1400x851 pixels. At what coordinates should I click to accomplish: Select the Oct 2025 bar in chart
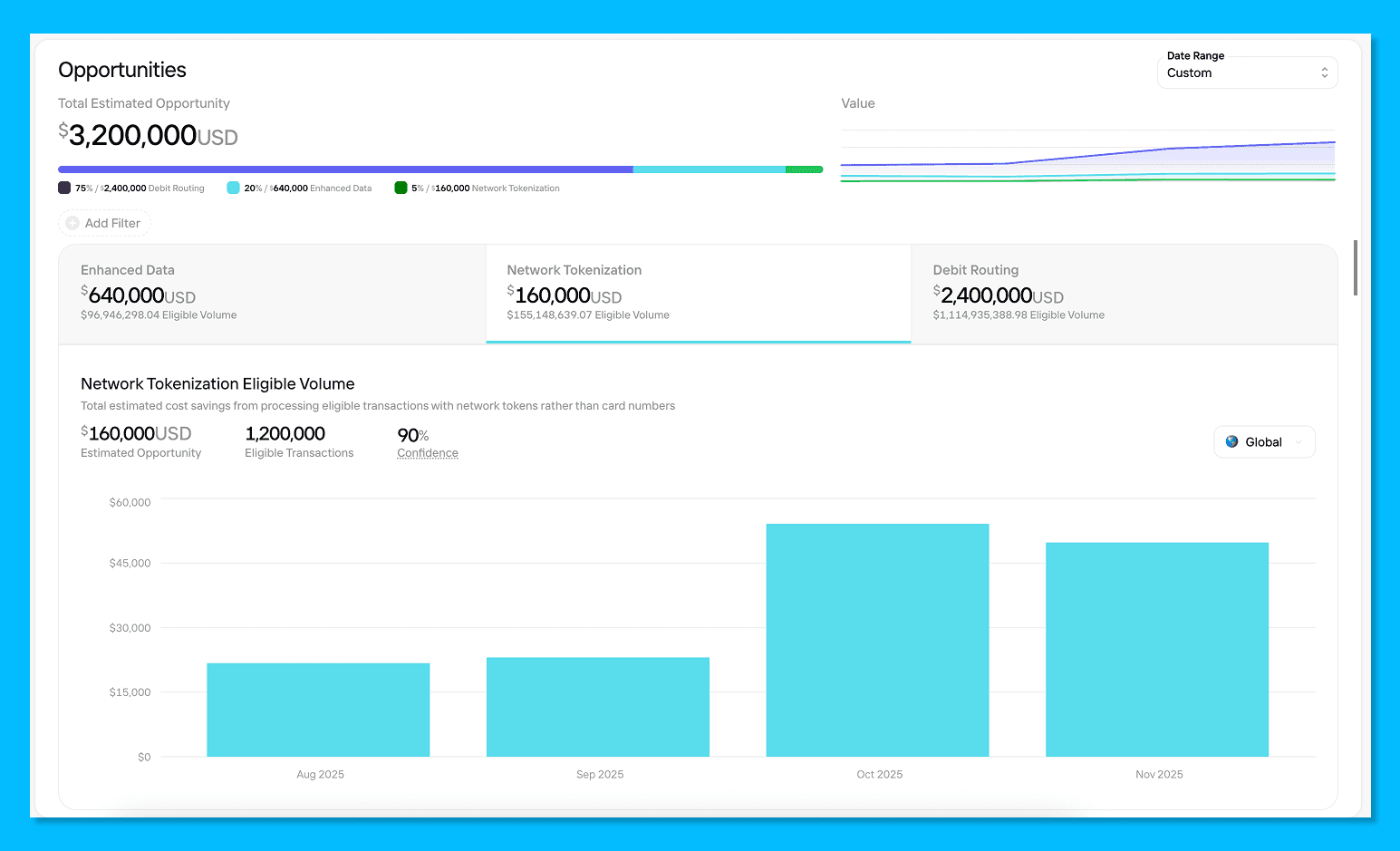tap(877, 639)
